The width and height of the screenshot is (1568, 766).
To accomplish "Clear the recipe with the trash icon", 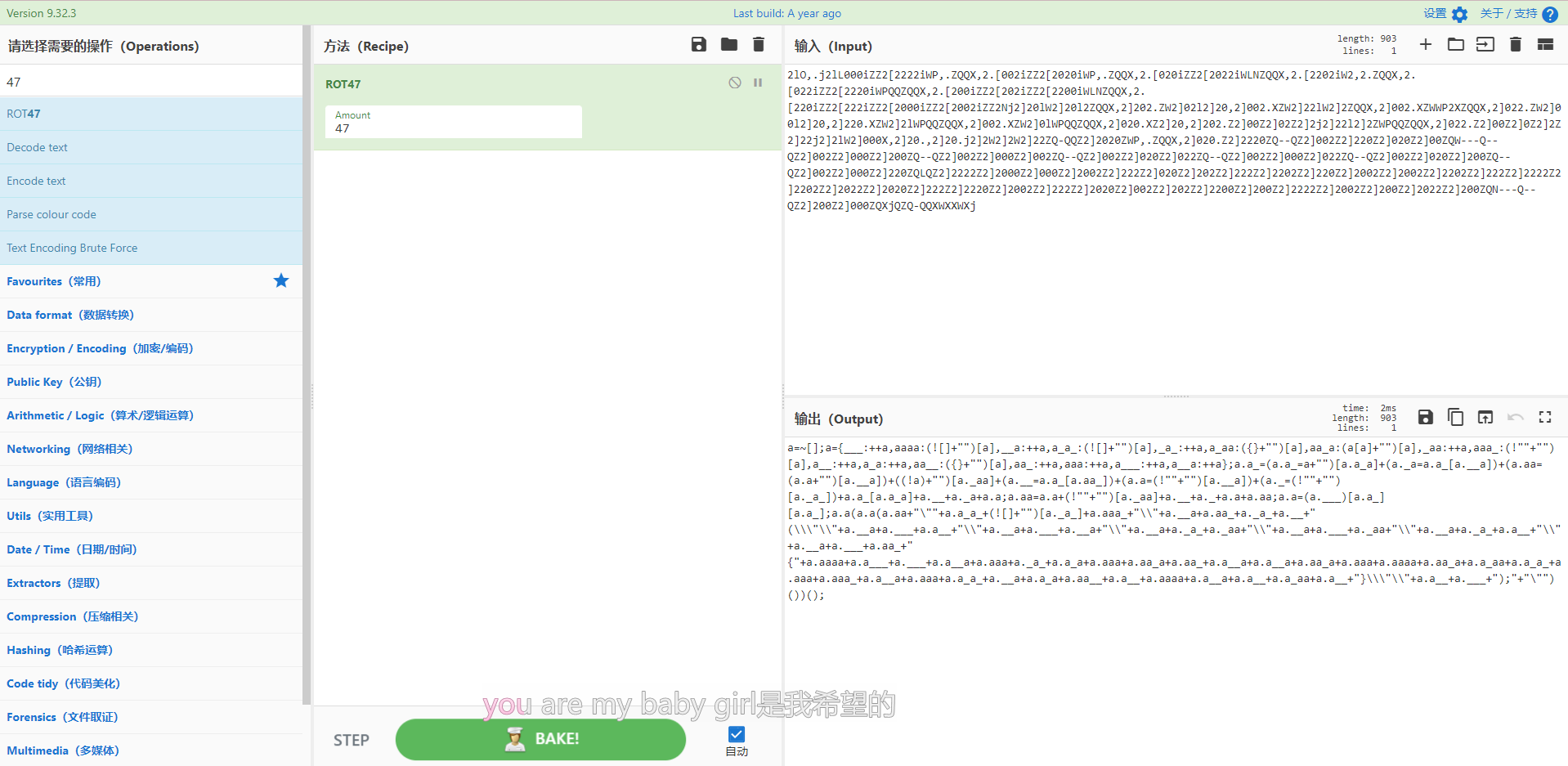I will pyautogui.click(x=759, y=44).
